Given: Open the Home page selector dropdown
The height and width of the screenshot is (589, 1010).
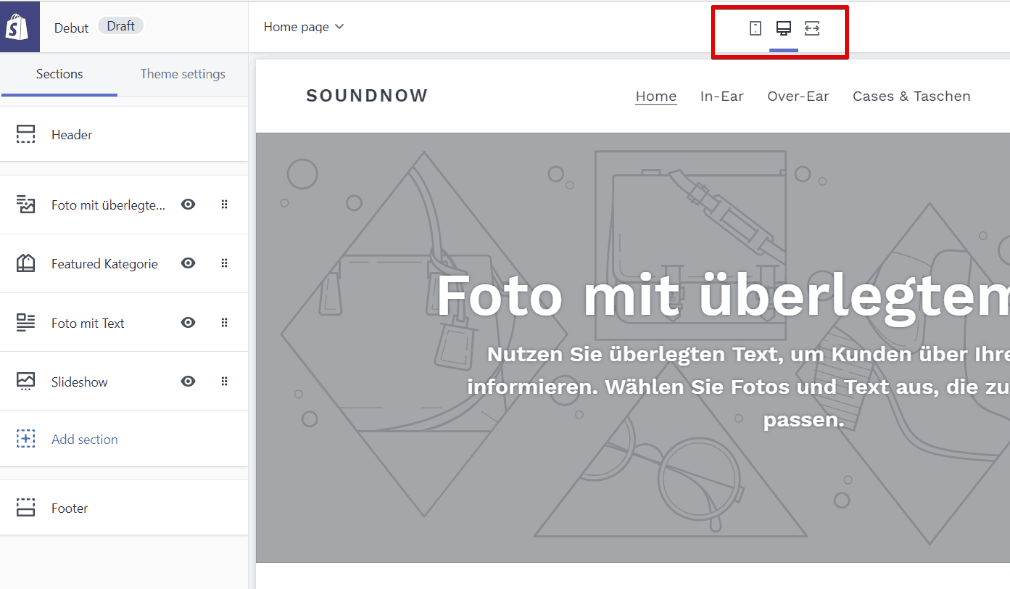Looking at the screenshot, I should click(303, 27).
